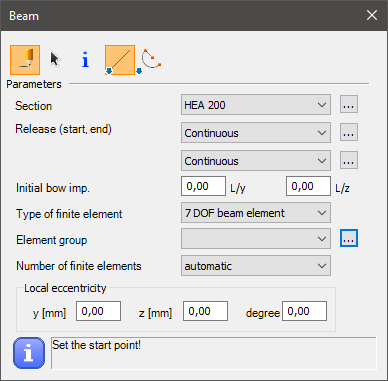This screenshot has width=388, height=381.
Task: Open the Section dropdown showing HEA 200
Action: (x=256, y=105)
